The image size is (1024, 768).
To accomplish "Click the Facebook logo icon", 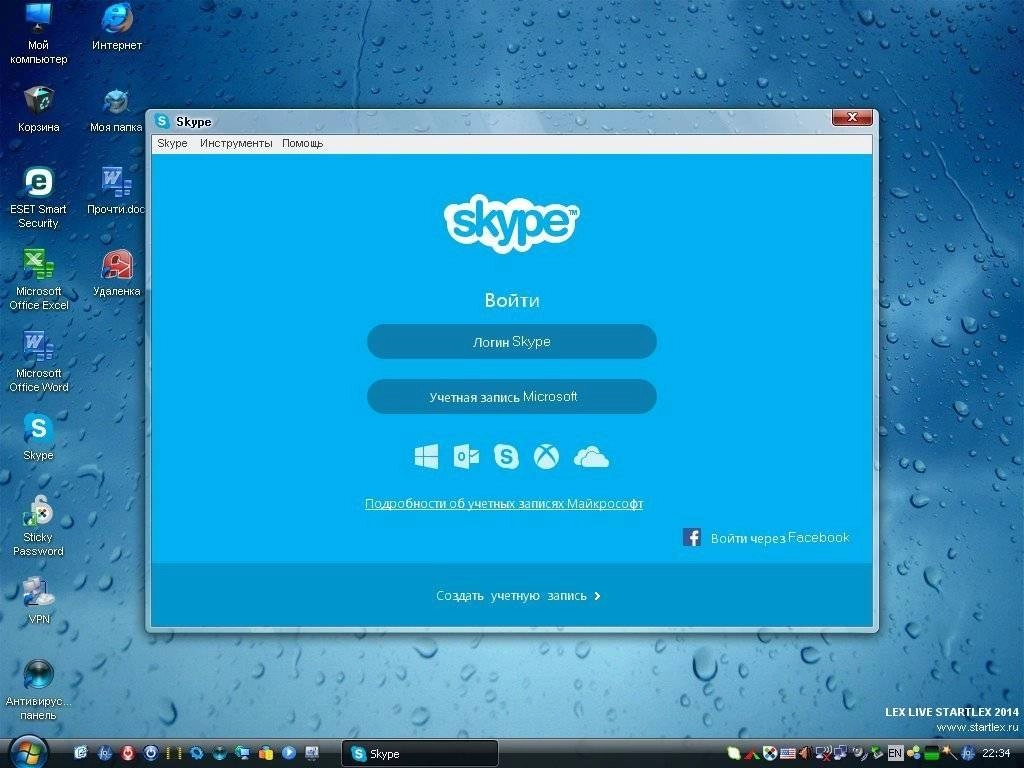I will 692,537.
